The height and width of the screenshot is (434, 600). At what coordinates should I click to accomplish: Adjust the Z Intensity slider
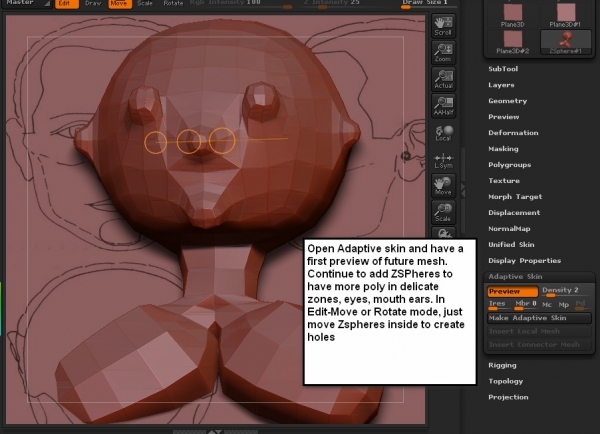click(x=332, y=4)
